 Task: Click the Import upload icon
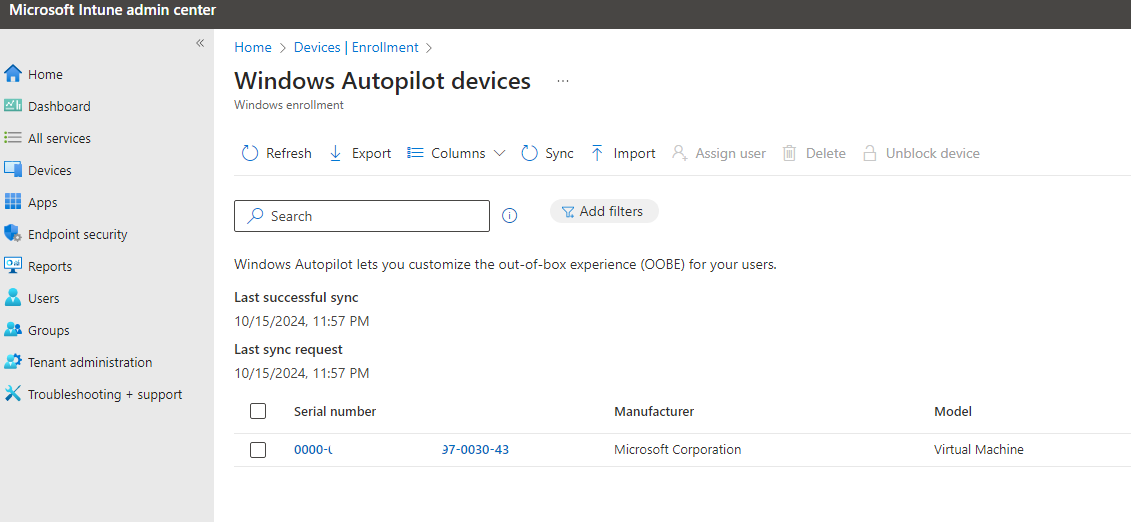click(x=597, y=153)
